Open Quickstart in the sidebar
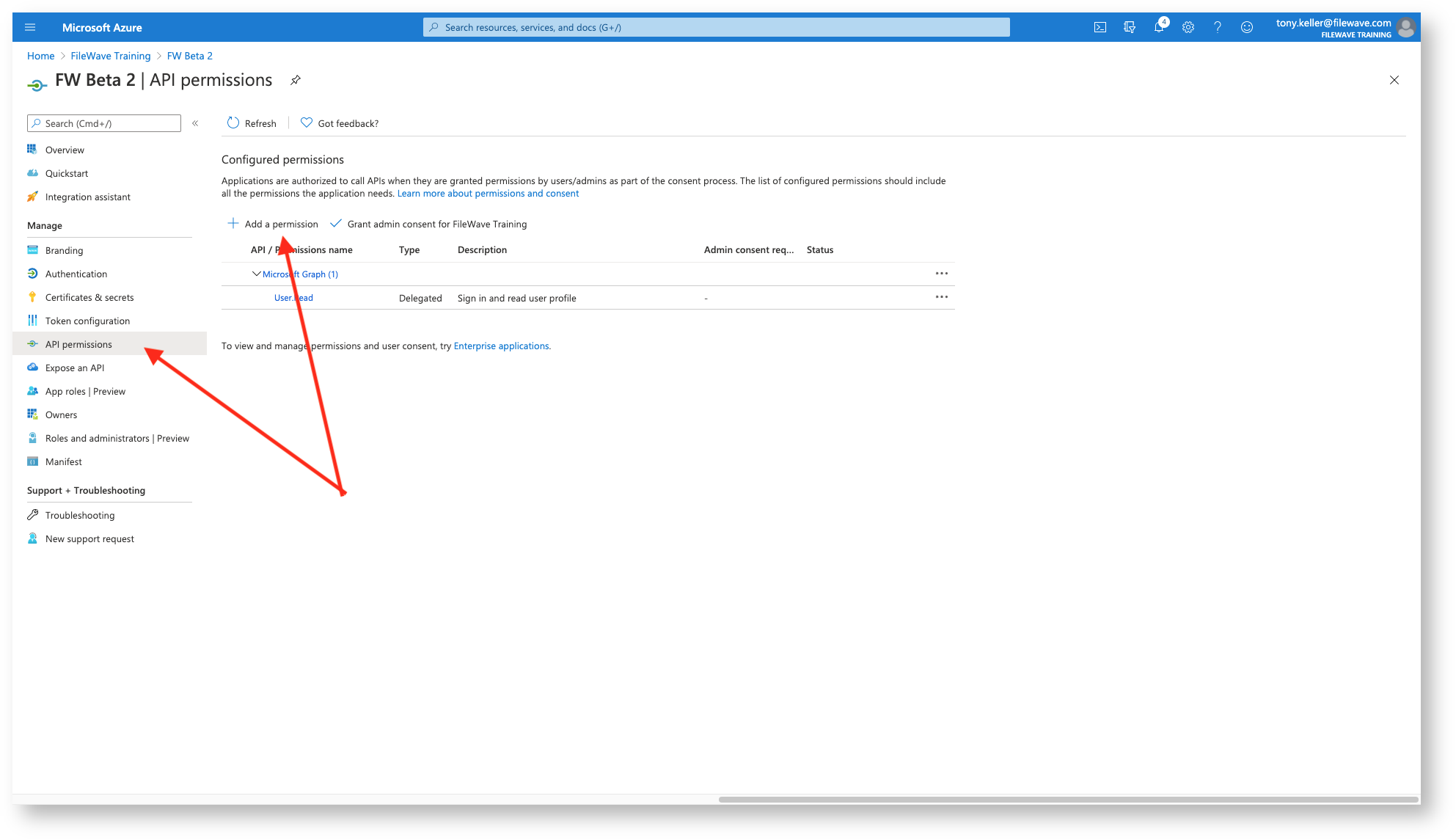The image size is (1456, 840). click(x=67, y=173)
